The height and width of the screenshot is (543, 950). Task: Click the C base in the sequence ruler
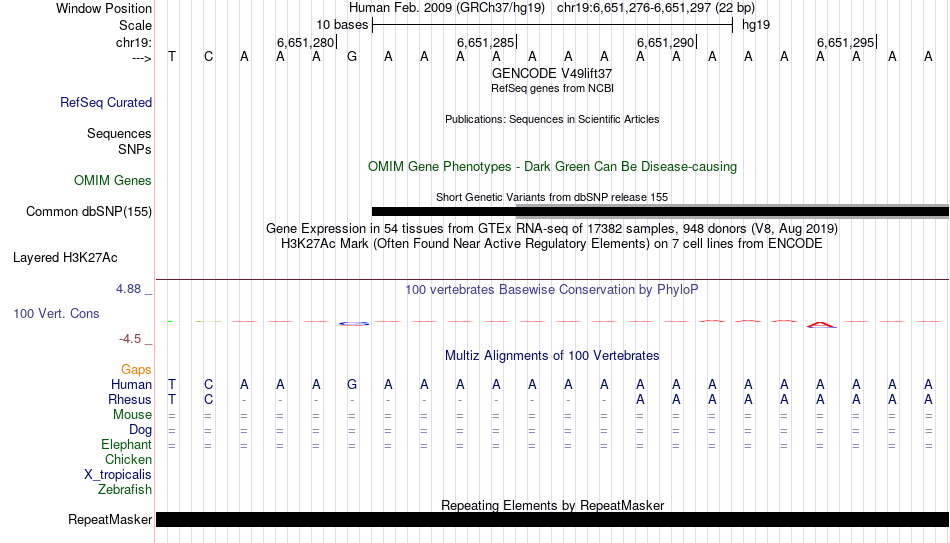(x=208, y=57)
